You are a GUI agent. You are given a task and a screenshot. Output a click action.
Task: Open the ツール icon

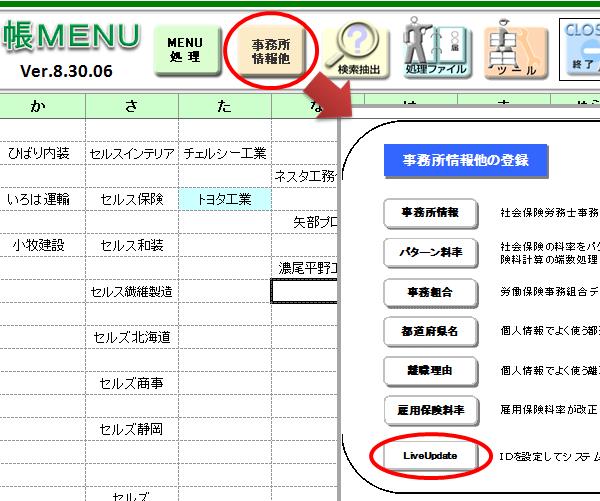pos(515,50)
